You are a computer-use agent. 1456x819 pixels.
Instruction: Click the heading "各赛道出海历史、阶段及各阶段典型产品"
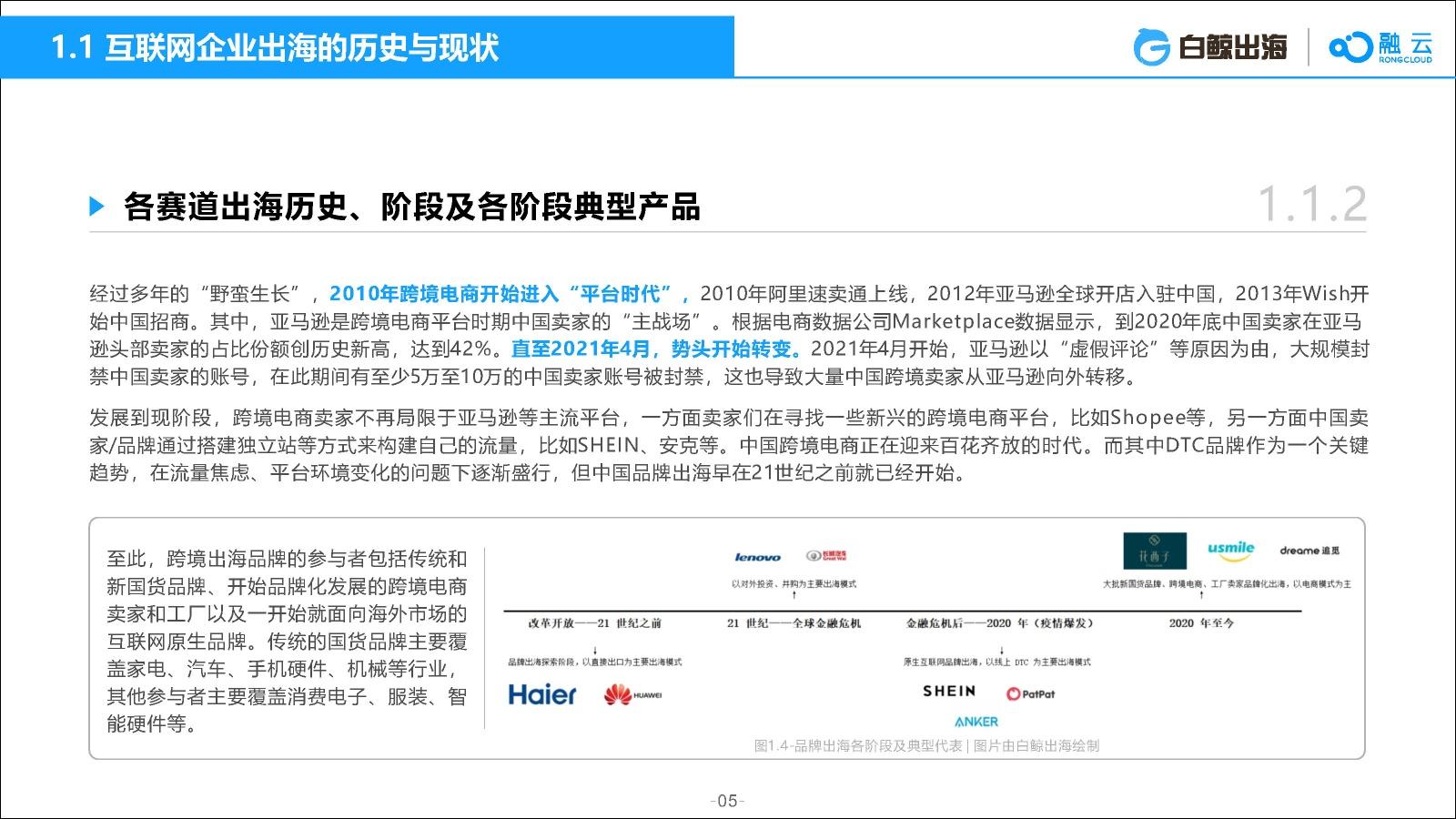(412, 207)
